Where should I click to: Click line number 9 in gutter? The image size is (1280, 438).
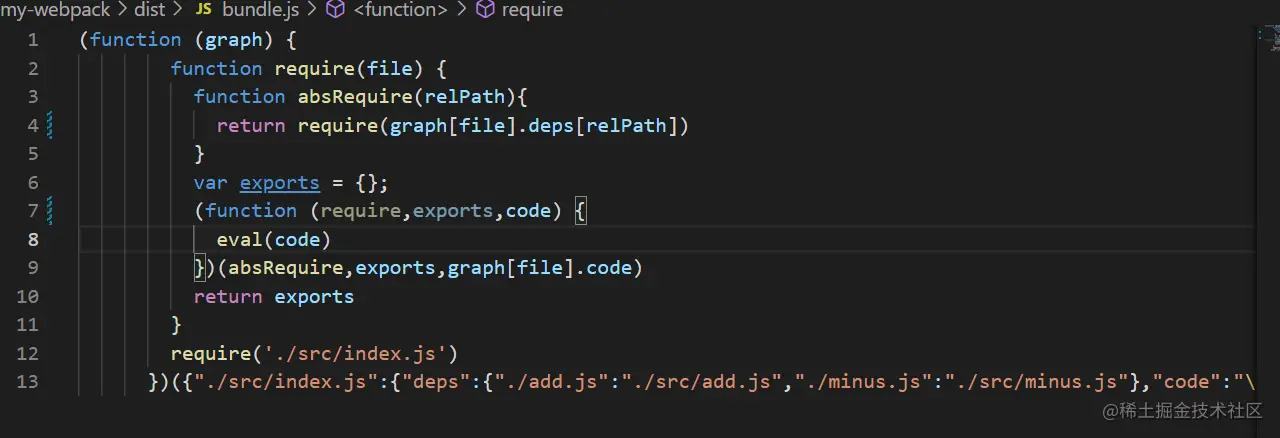pyautogui.click(x=33, y=268)
